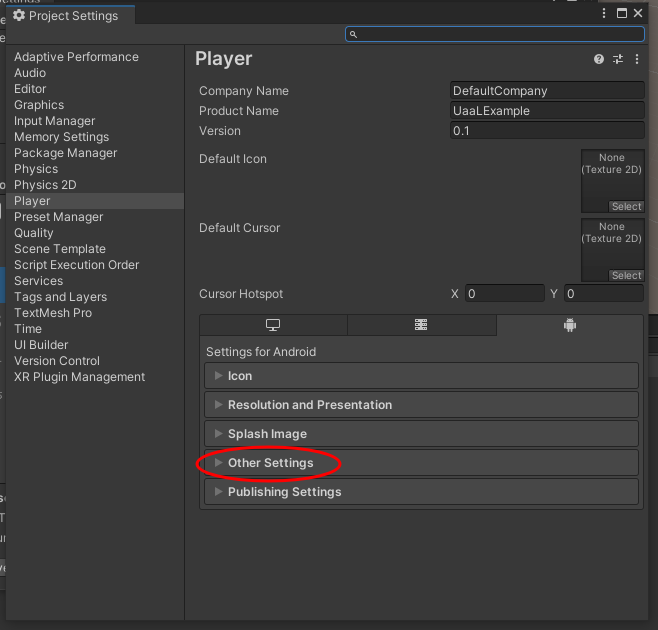Maximize the Project Settings window
Image resolution: width=658 pixels, height=630 pixels.
[x=621, y=13]
